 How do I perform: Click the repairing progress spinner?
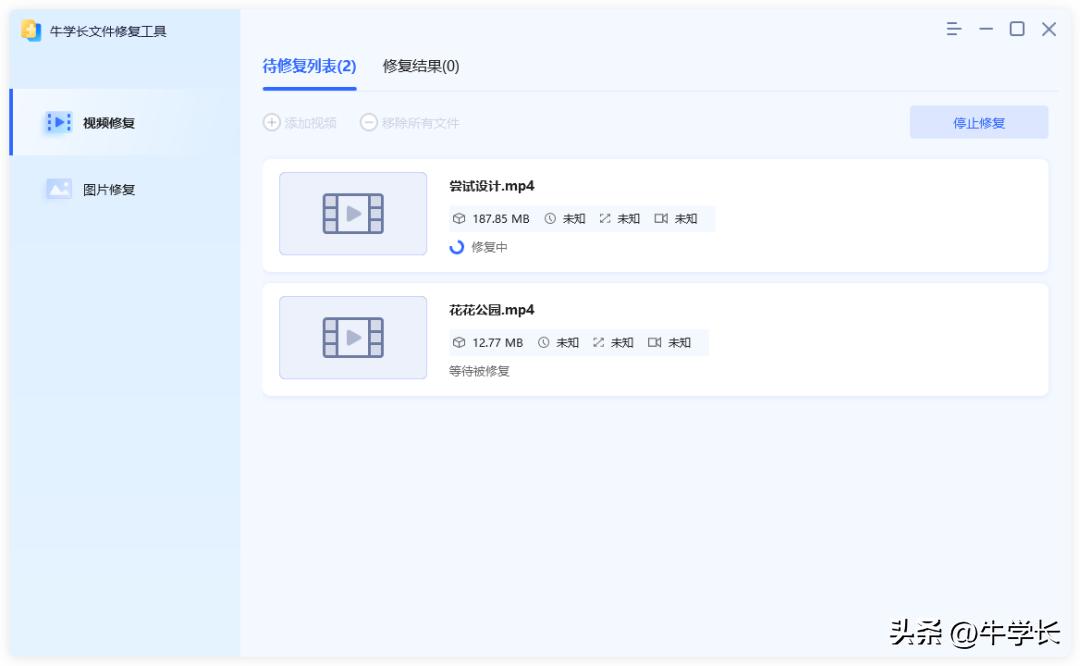click(458, 247)
